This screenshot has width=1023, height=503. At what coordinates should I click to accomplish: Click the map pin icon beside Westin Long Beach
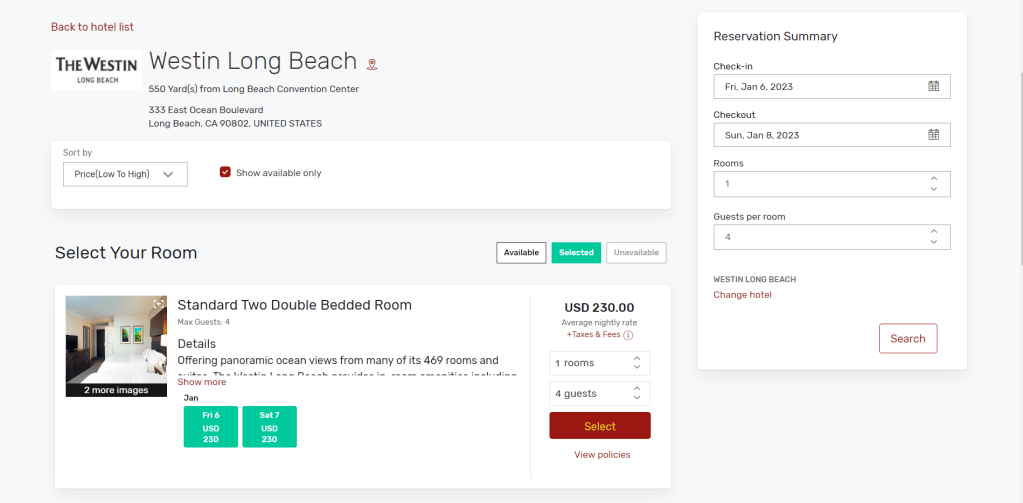tap(372, 64)
